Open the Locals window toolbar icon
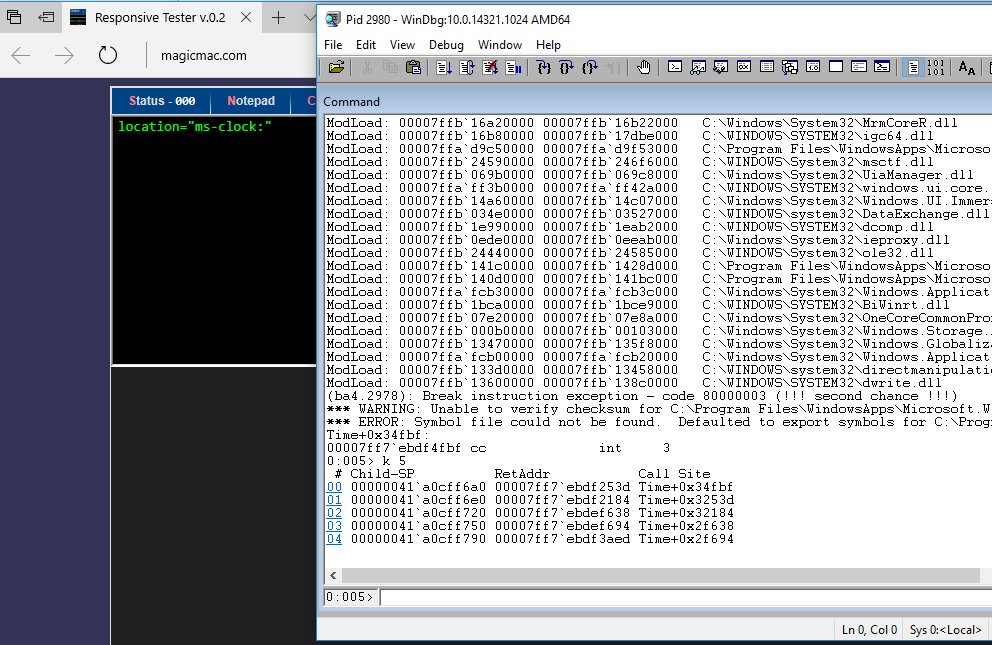This screenshot has height=645, width=992. [721, 68]
